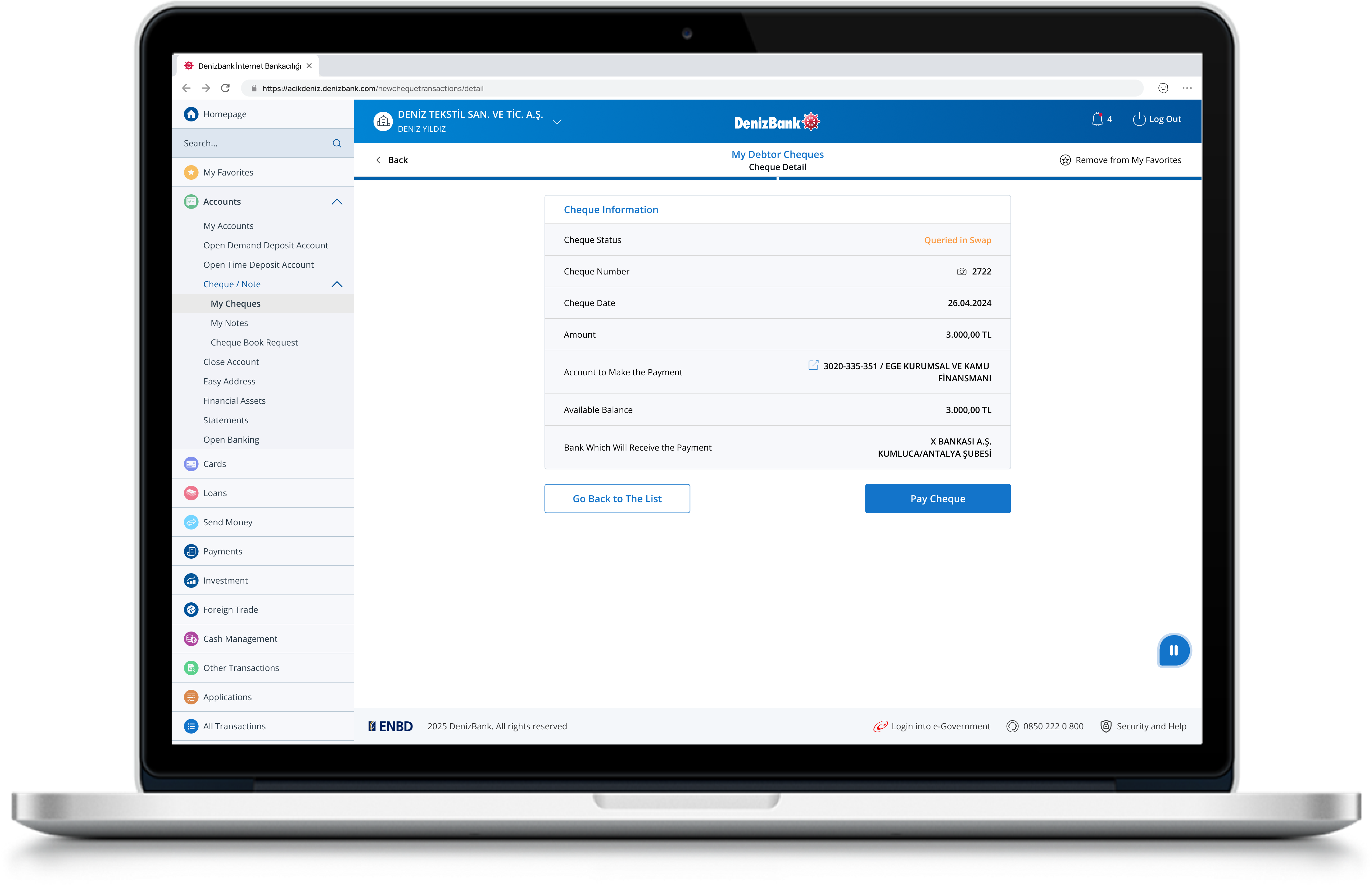Click into the sidebar Search field
This screenshot has height=889, width=1372.
click(254, 144)
